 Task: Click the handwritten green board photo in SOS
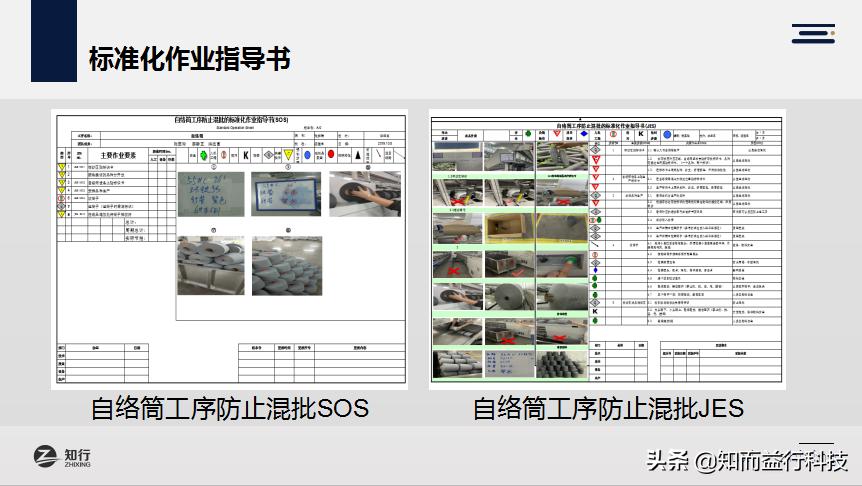point(211,194)
